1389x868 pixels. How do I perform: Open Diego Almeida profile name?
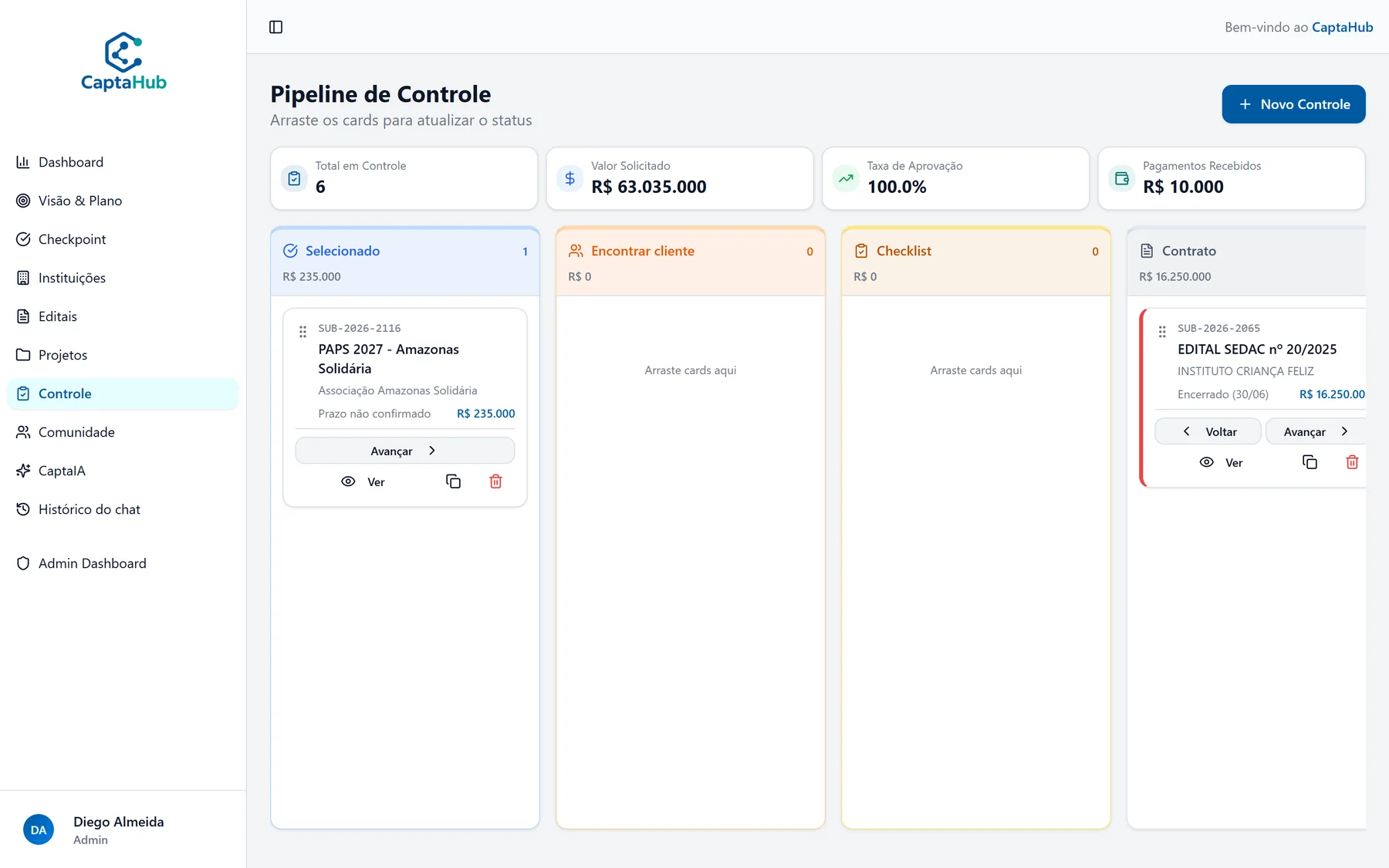point(118,822)
